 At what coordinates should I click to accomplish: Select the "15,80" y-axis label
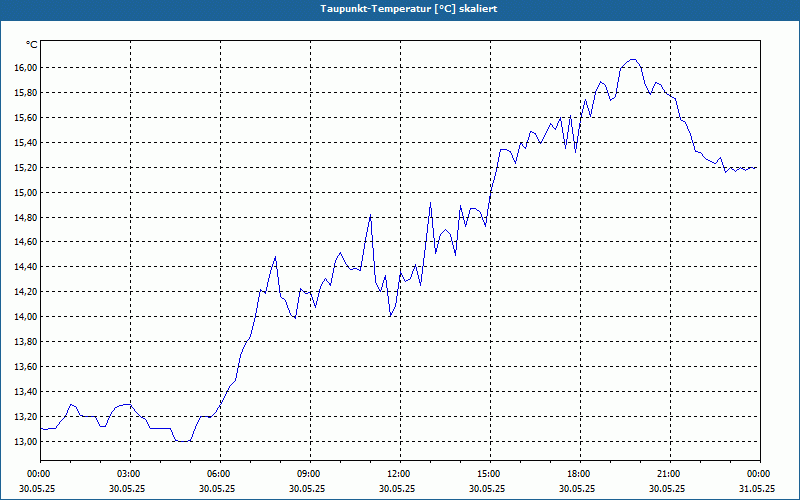(x=25, y=93)
